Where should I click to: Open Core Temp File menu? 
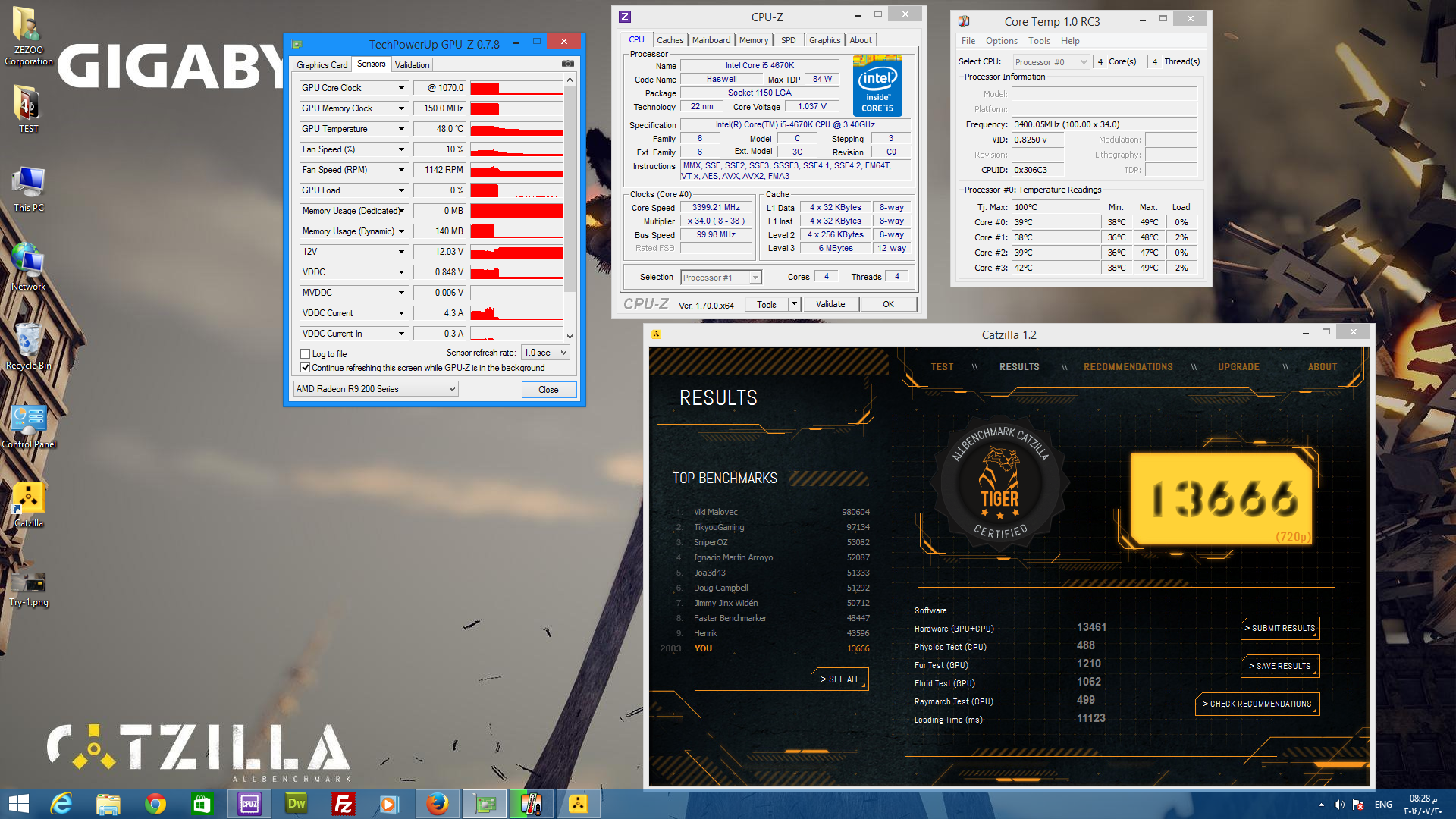[x=968, y=41]
